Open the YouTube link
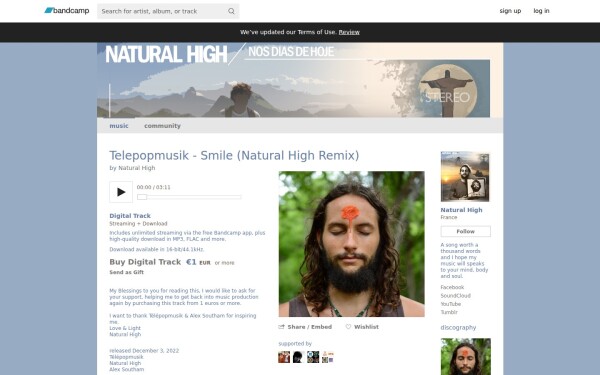 point(450,304)
